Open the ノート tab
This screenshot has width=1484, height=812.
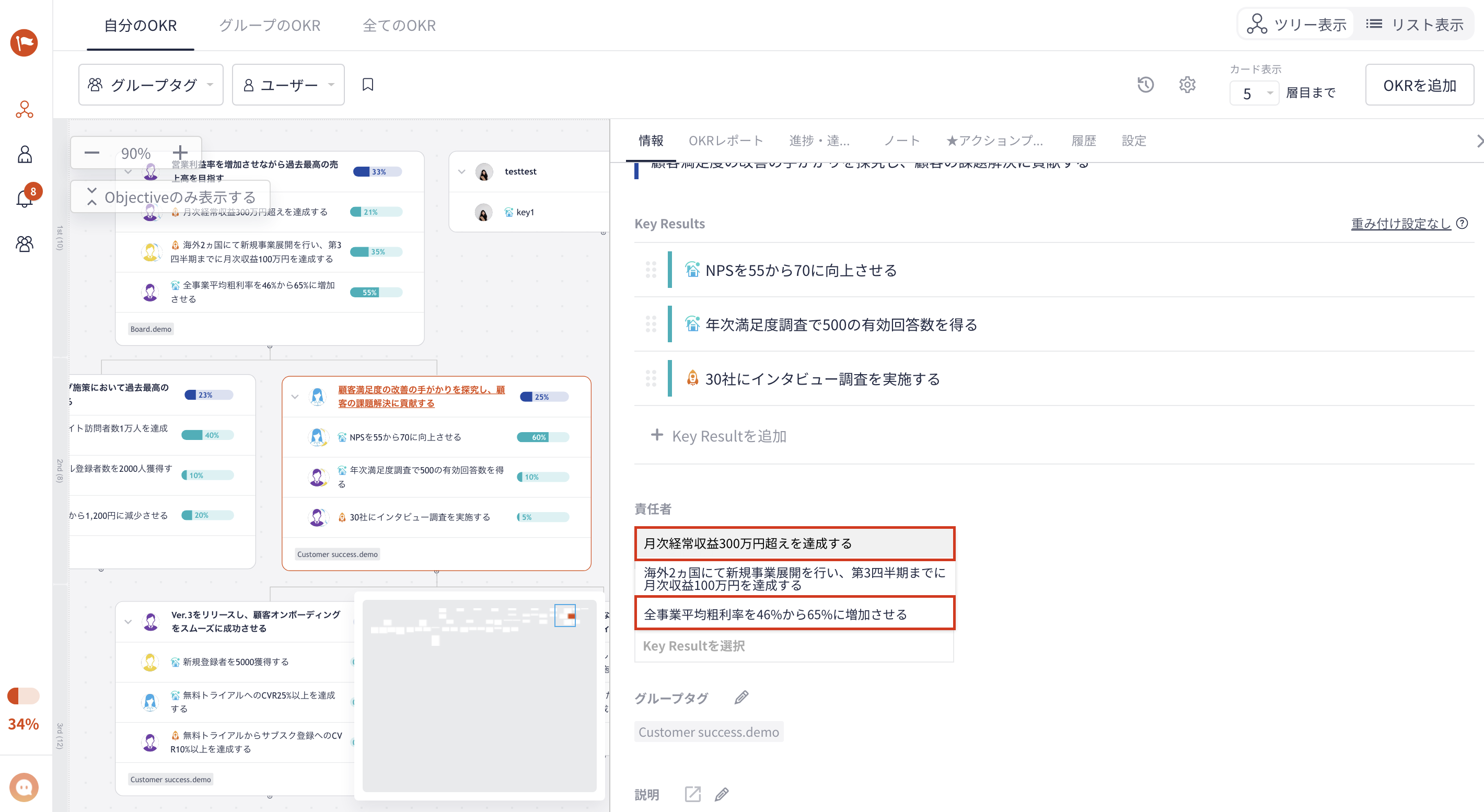pyautogui.click(x=902, y=141)
